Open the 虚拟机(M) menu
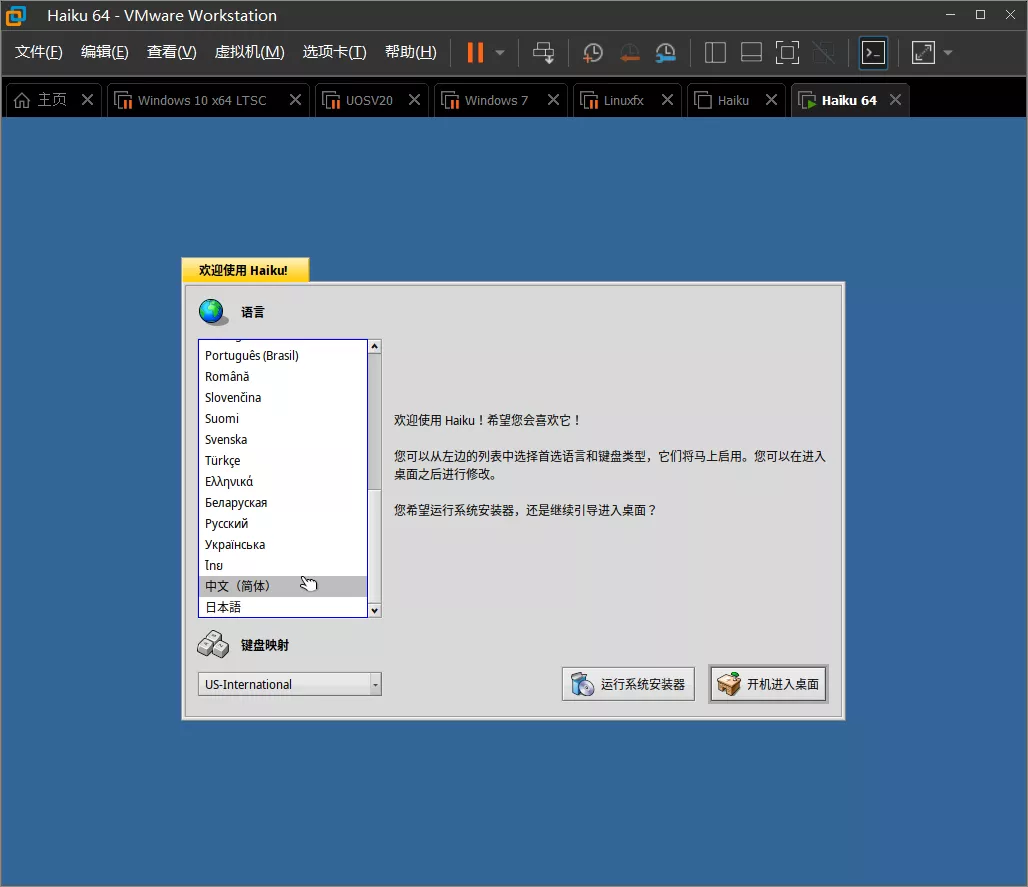Image resolution: width=1028 pixels, height=887 pixels. click(x=250, y=52)
